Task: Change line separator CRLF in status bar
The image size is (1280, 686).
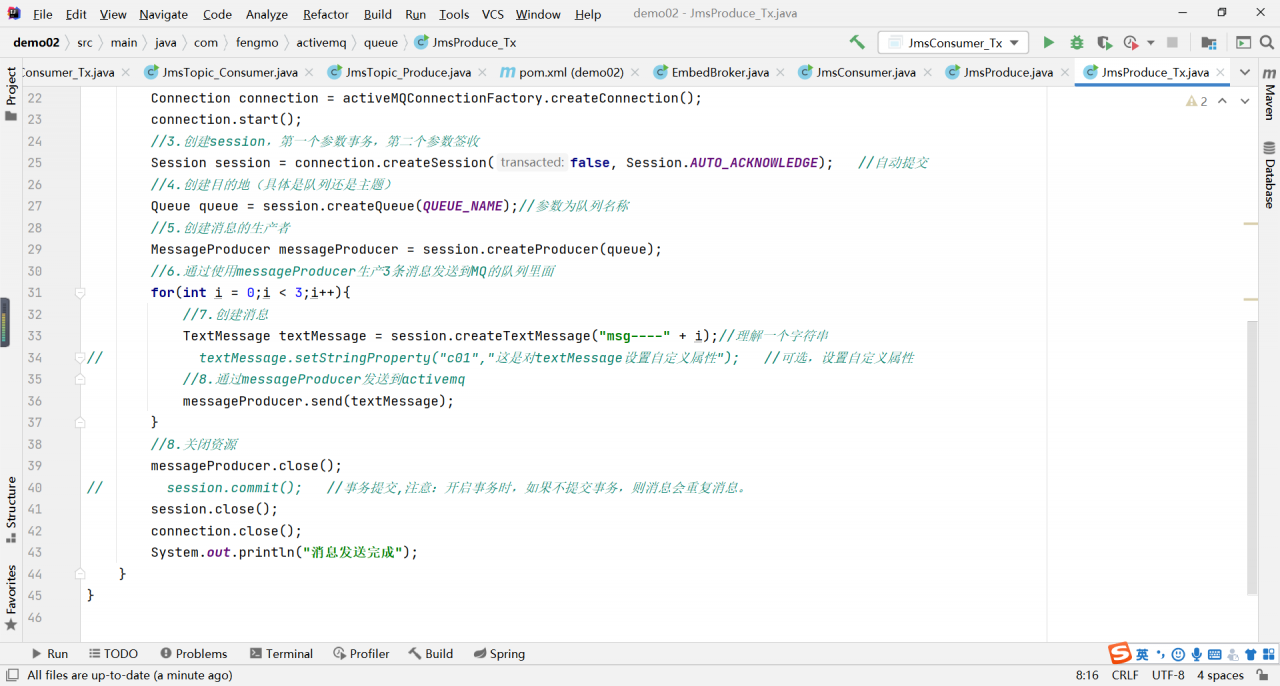Action: [x=1125, y=675]
